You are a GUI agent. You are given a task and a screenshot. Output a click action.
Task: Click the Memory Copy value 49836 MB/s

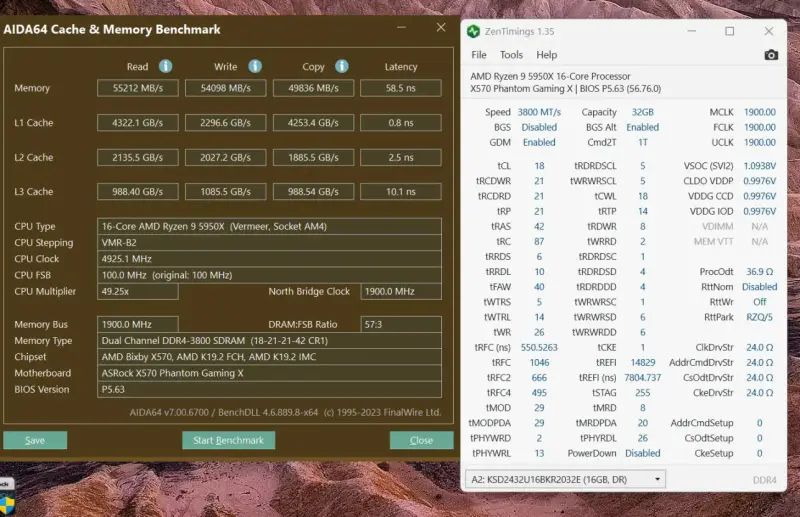point(313,88)
